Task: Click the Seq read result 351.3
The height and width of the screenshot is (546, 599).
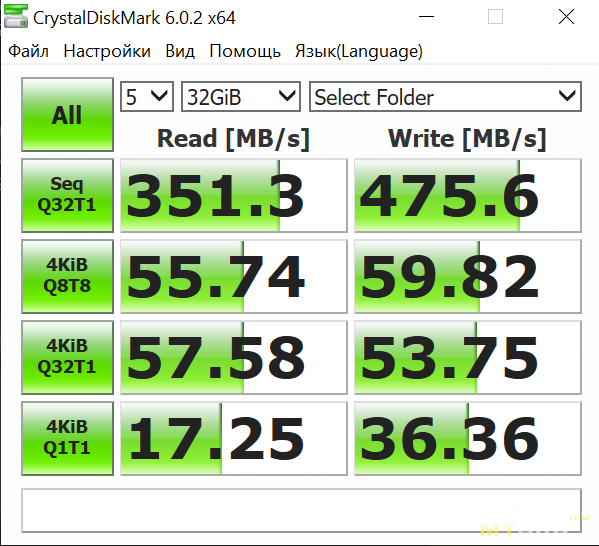Action: click(234, 196)
